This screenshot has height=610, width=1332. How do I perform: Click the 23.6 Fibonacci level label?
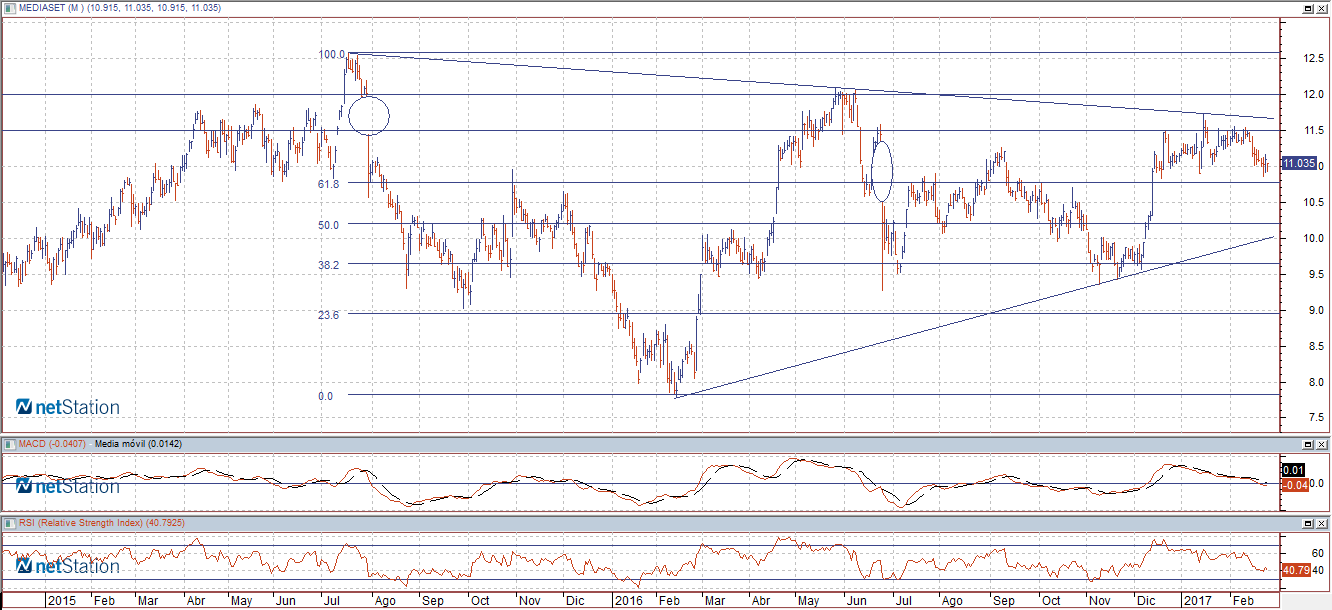[x=329, y=314]
